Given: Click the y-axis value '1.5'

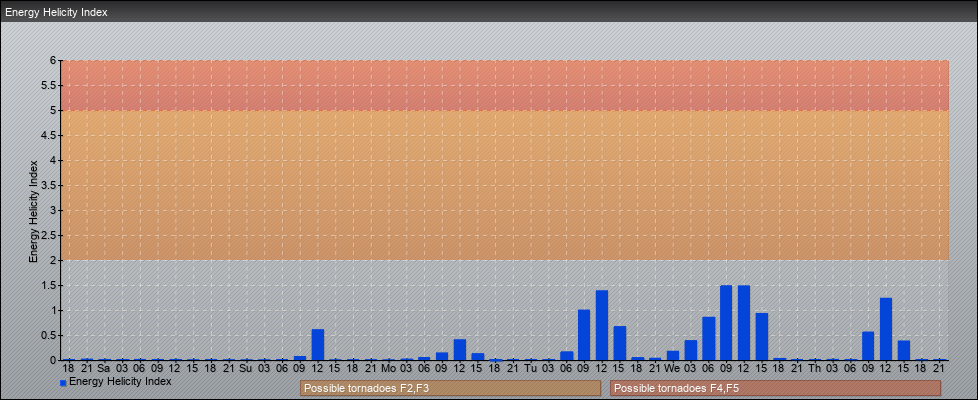Looking at the screenshot, I should [x=50, y=285].
